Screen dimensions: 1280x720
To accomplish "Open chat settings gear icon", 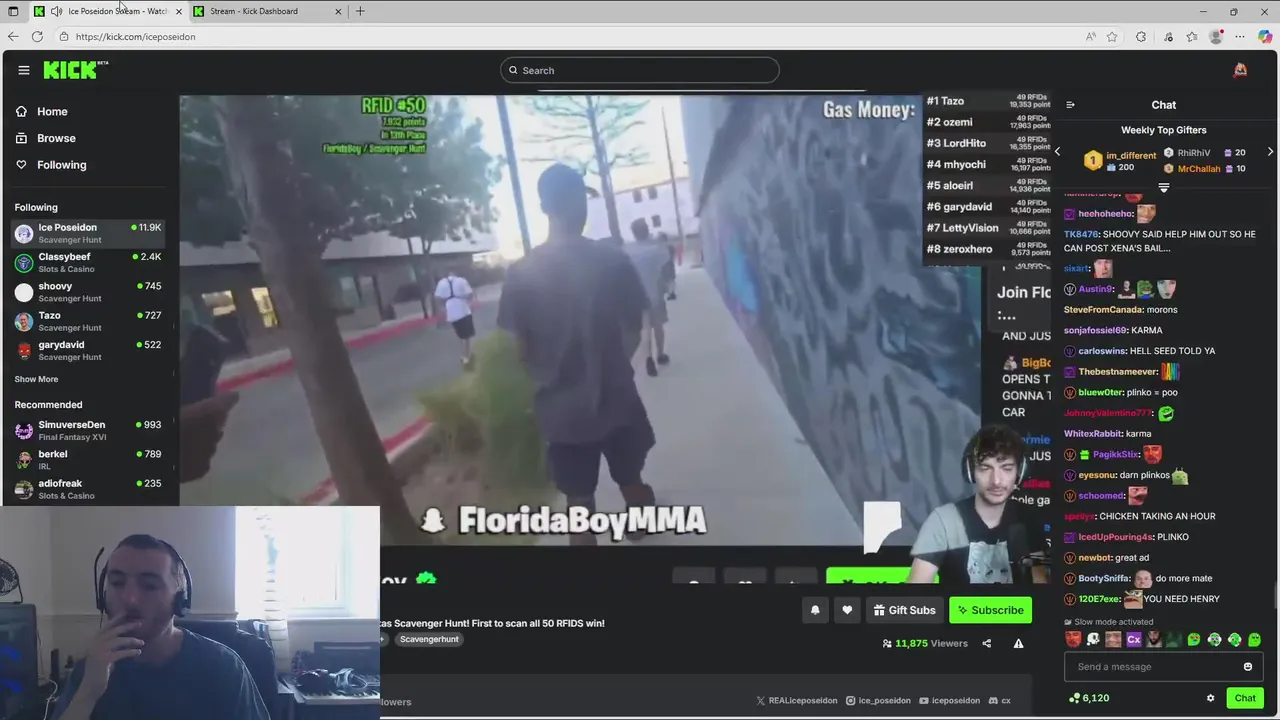I will (1210, 698).
